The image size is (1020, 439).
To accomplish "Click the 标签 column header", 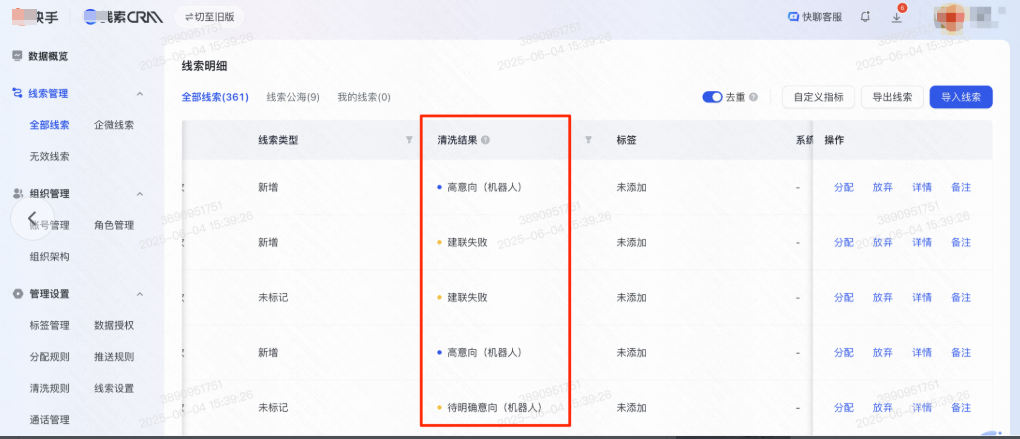I will (x=626, y=140).
